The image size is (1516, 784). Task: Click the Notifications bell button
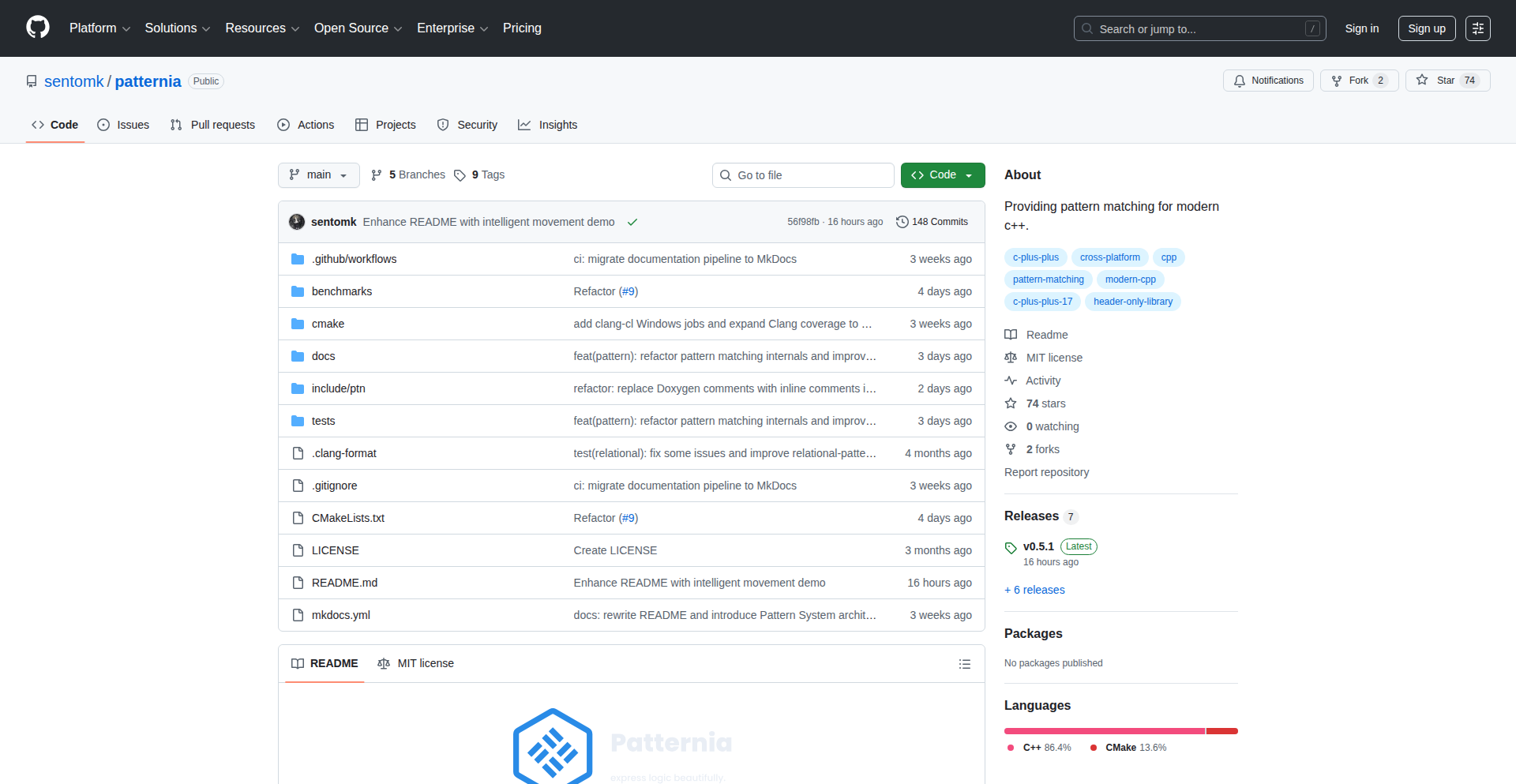(1268, 81)
